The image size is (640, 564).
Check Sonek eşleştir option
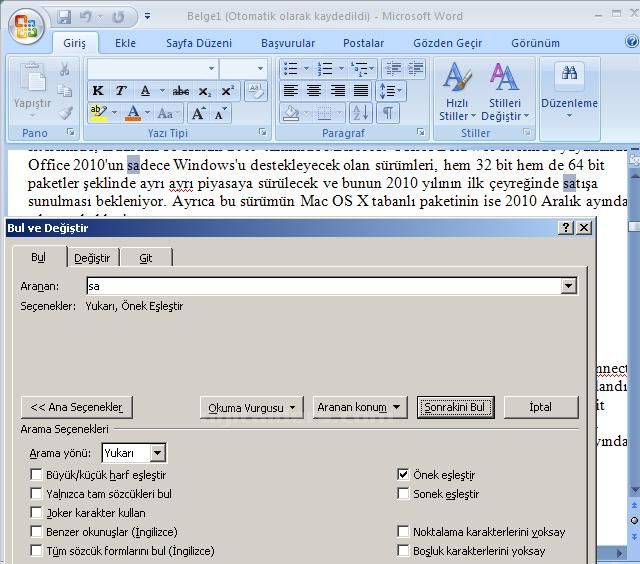(403, 494)
